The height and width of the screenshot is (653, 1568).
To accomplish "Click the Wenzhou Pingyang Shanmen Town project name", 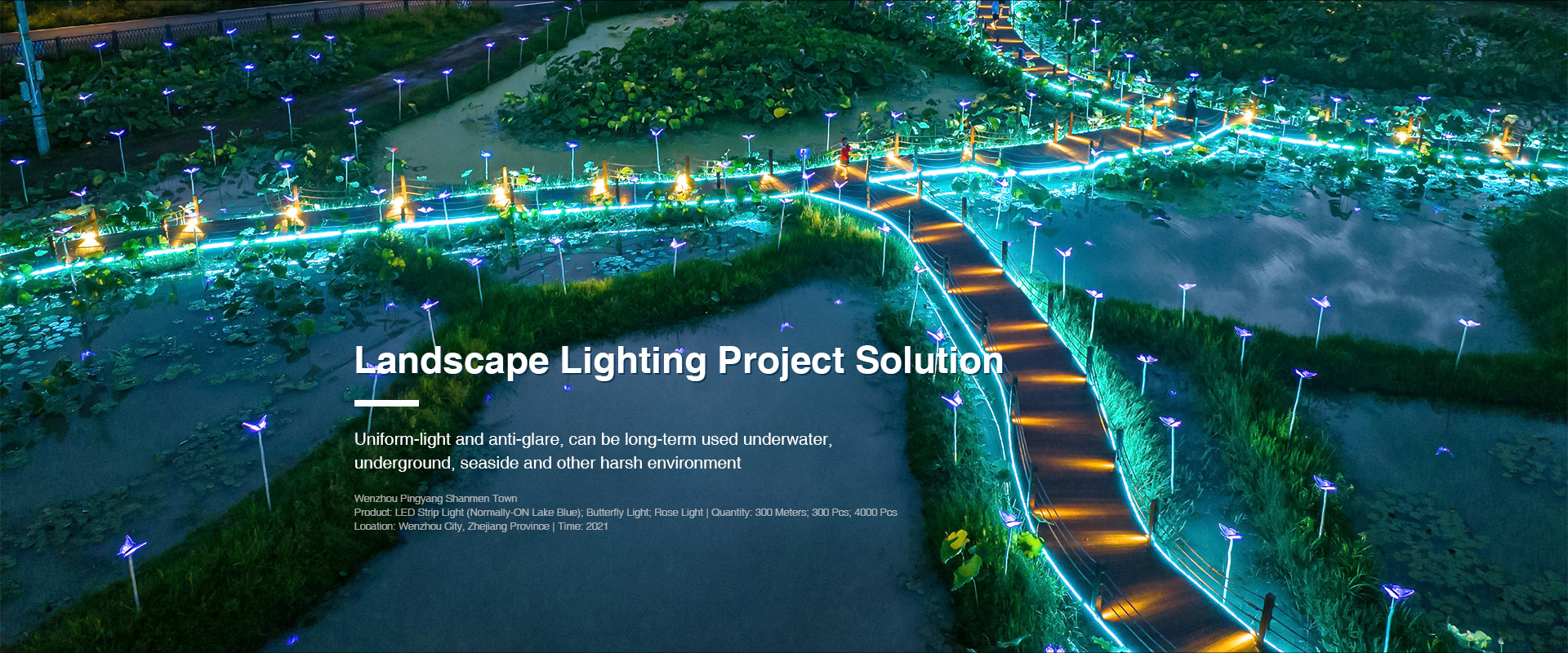I will [x=435, y=499].
